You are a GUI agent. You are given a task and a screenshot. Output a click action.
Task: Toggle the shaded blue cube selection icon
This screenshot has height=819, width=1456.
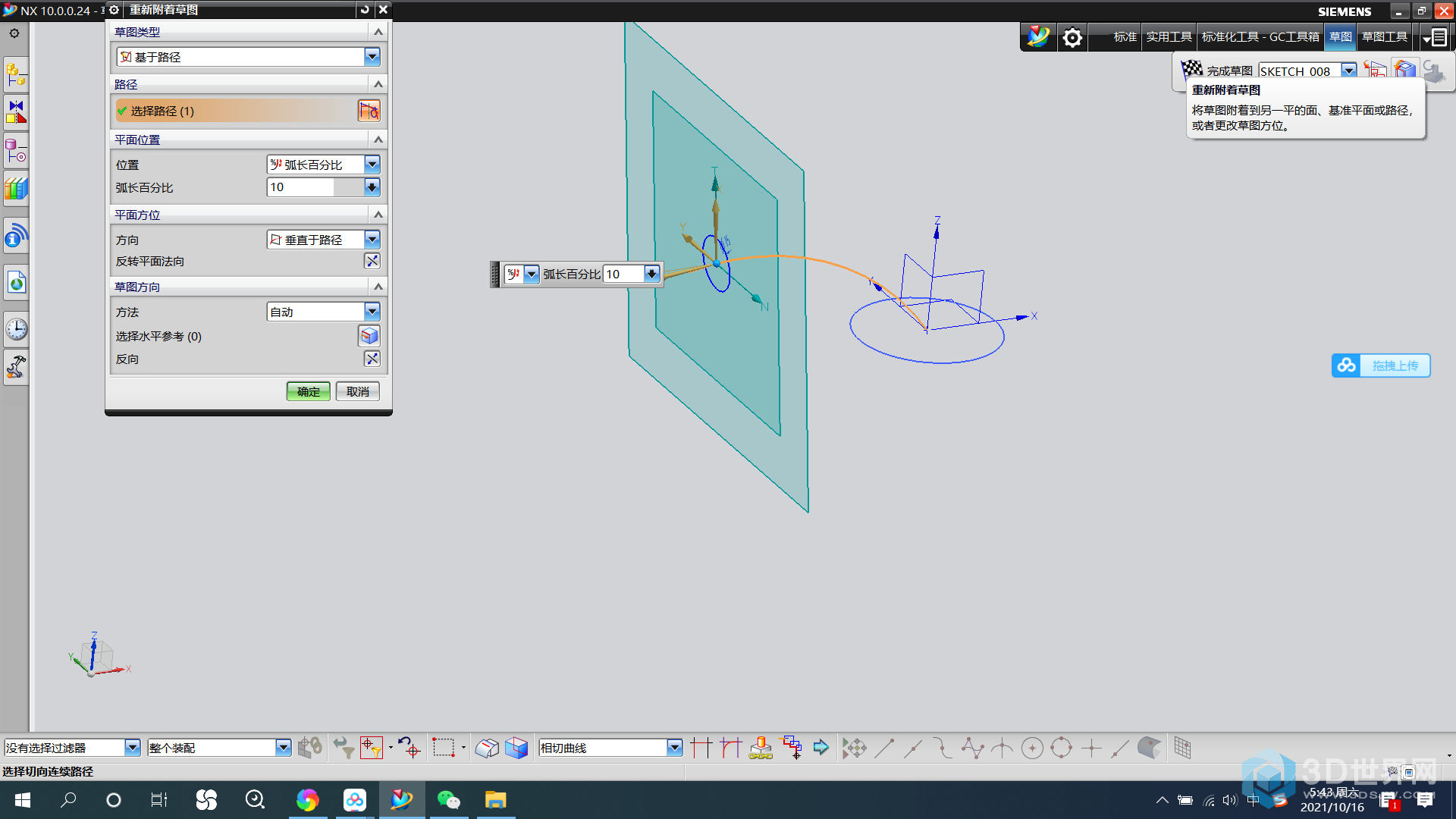point(516,748)
